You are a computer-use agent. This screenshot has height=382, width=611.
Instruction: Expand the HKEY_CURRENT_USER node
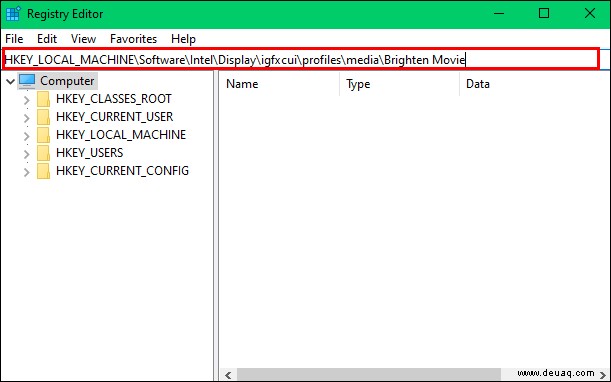[26, 118]
